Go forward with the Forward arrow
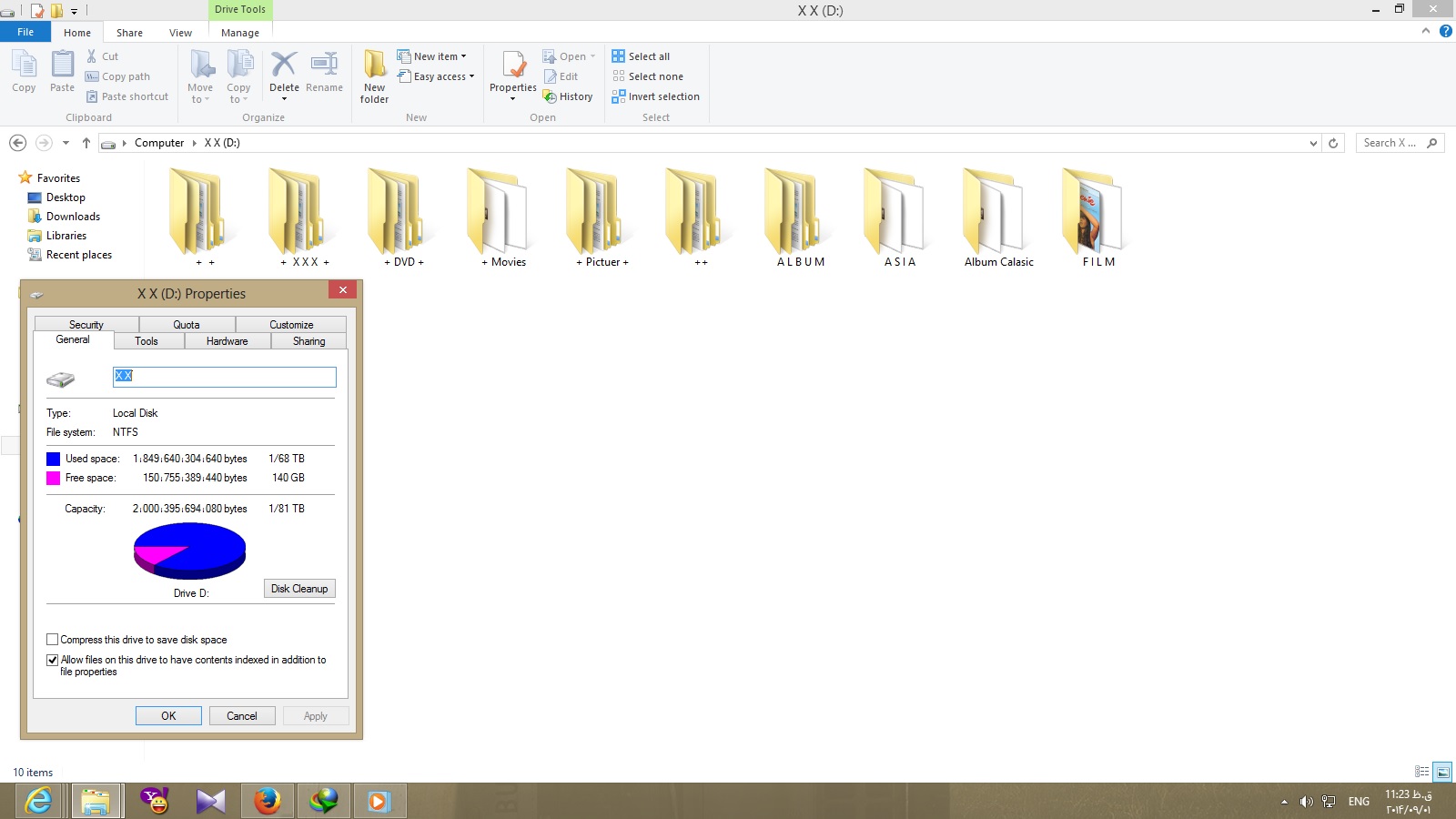Screen dimensions: 1456x819 pos(44,143)
